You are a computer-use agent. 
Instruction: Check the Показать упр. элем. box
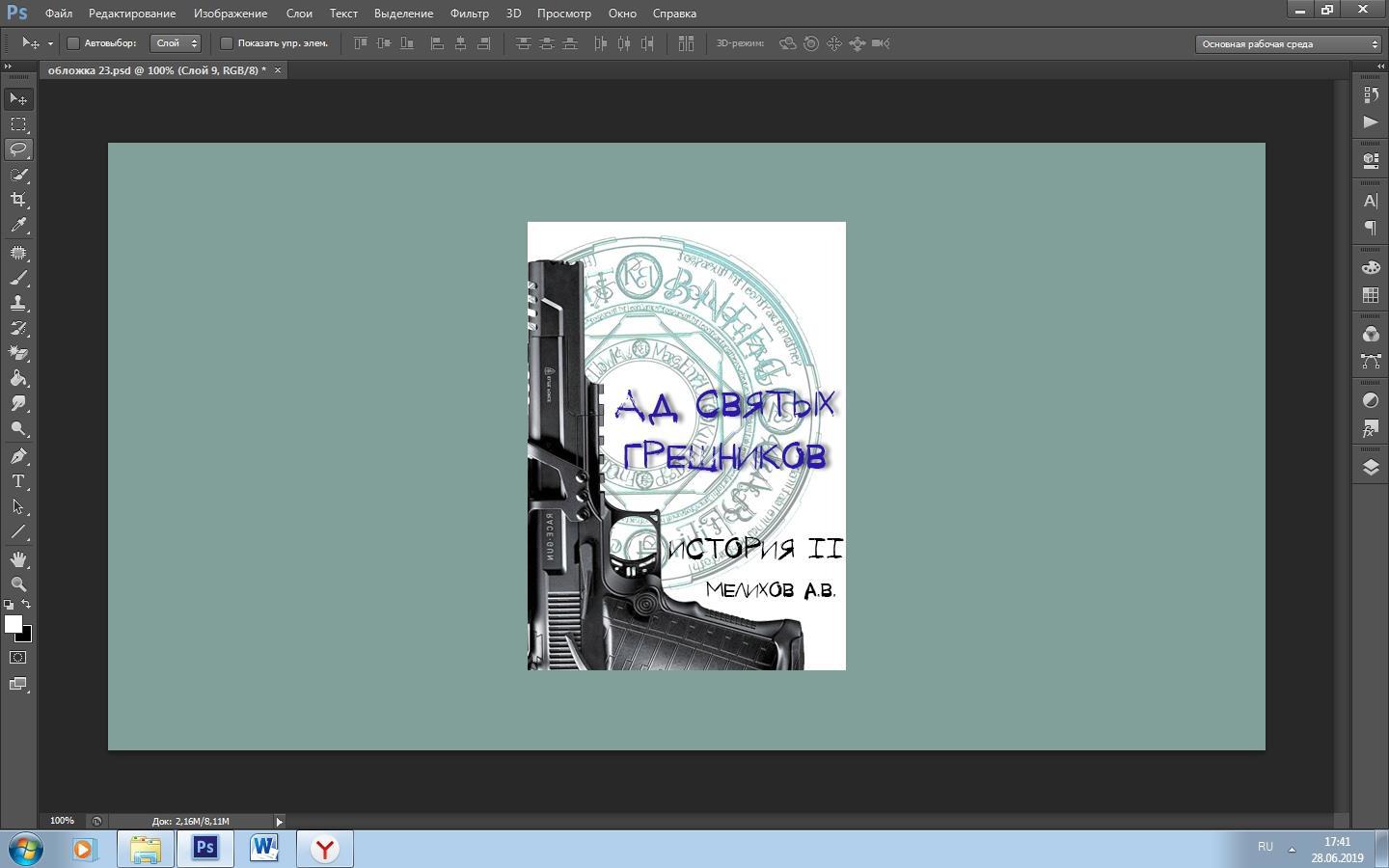tap(227, 43)
